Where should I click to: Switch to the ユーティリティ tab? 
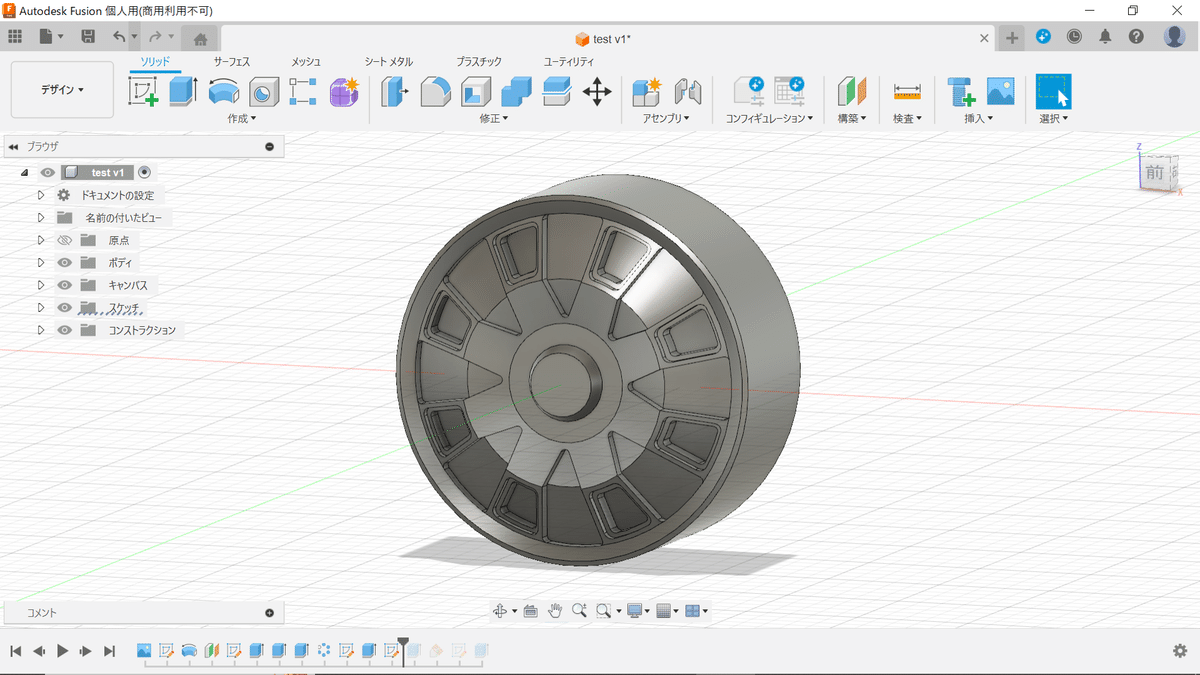[x=568, y=62]
